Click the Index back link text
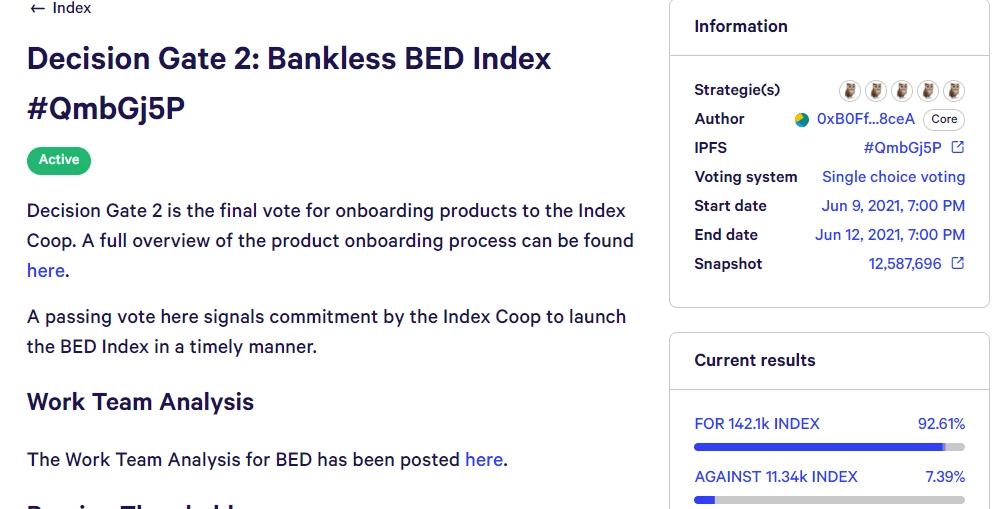The image size is (1000, 509). (x=71, y=8)
